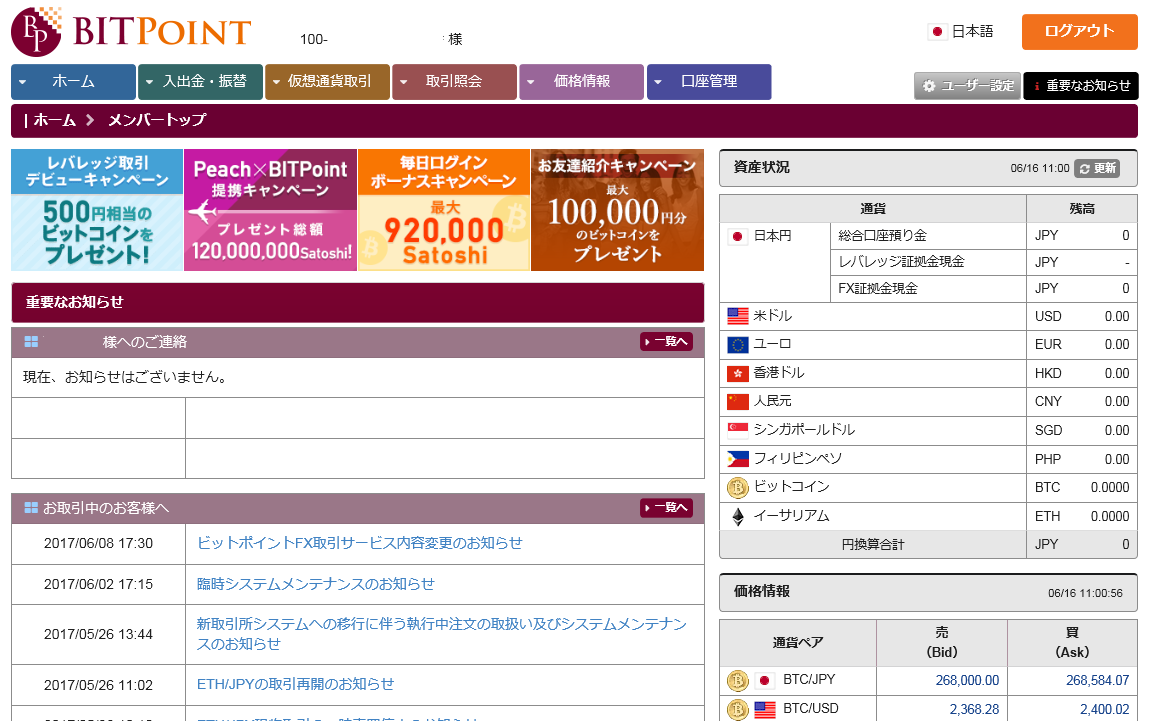Click the US dollar flag icon
Viewport: 1151px width, 721px height.
(x=738, y=316)
